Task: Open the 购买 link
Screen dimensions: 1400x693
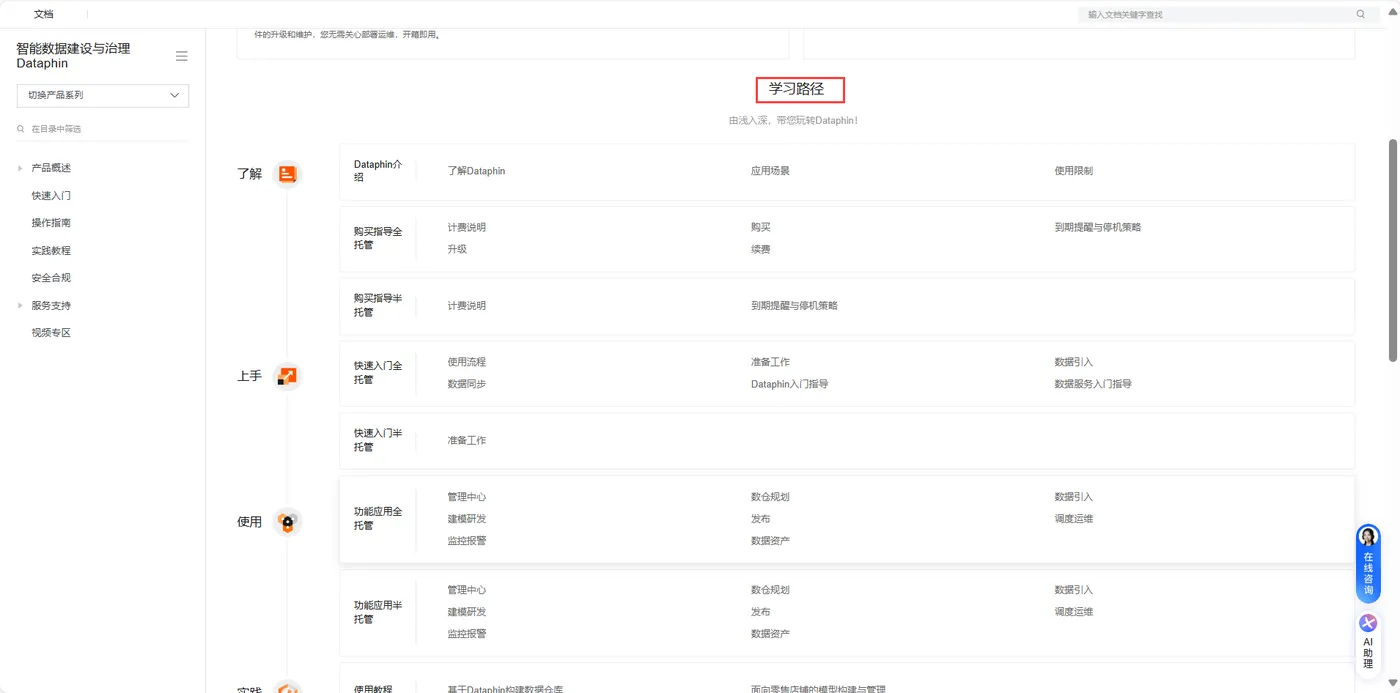Action: [761, 227]
